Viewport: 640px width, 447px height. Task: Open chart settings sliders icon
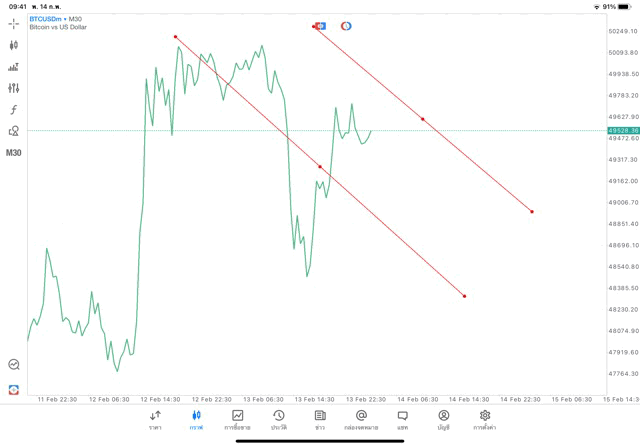click(14, 88)
